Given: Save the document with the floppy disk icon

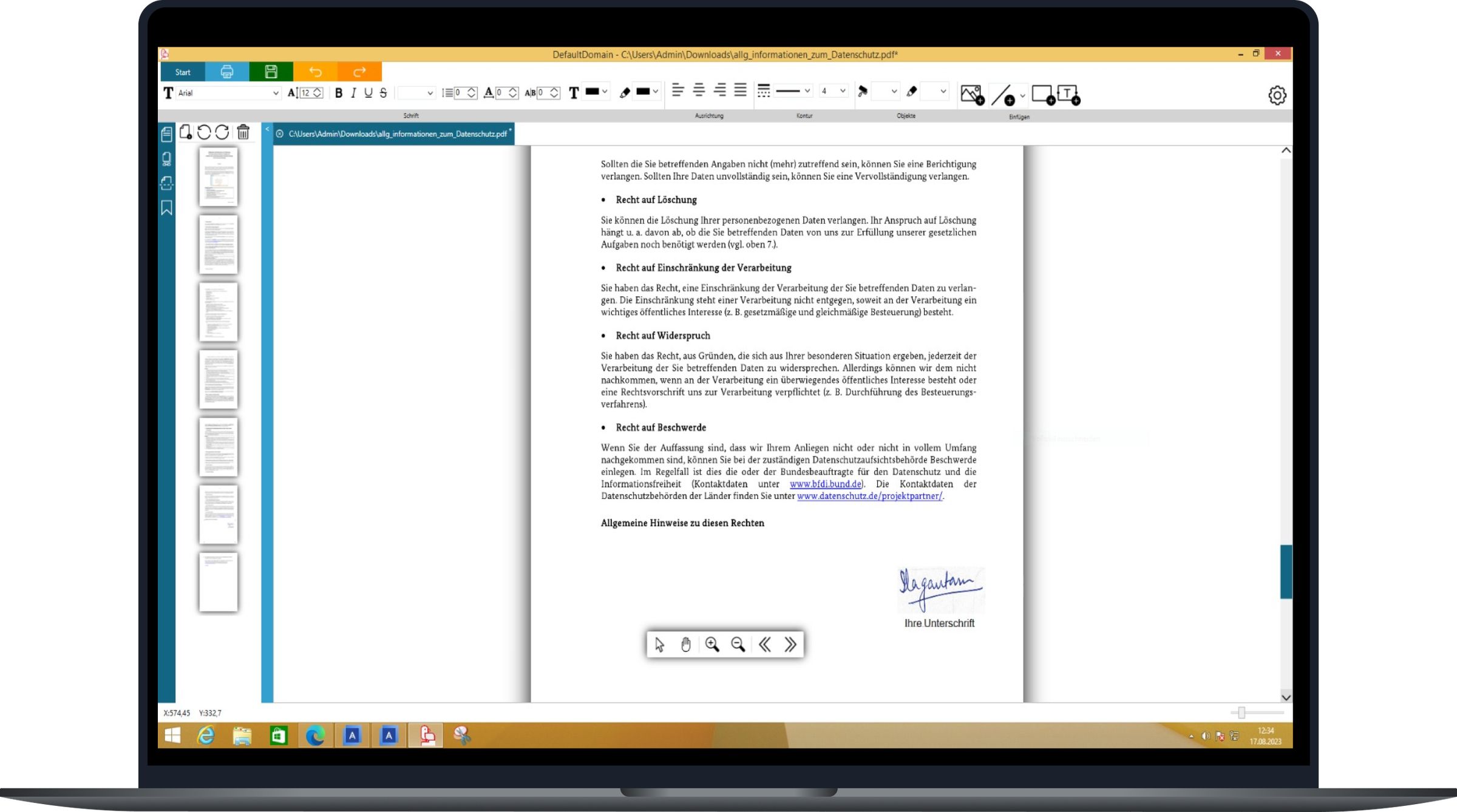Looking at the screenshot, I should click(271, 72).
